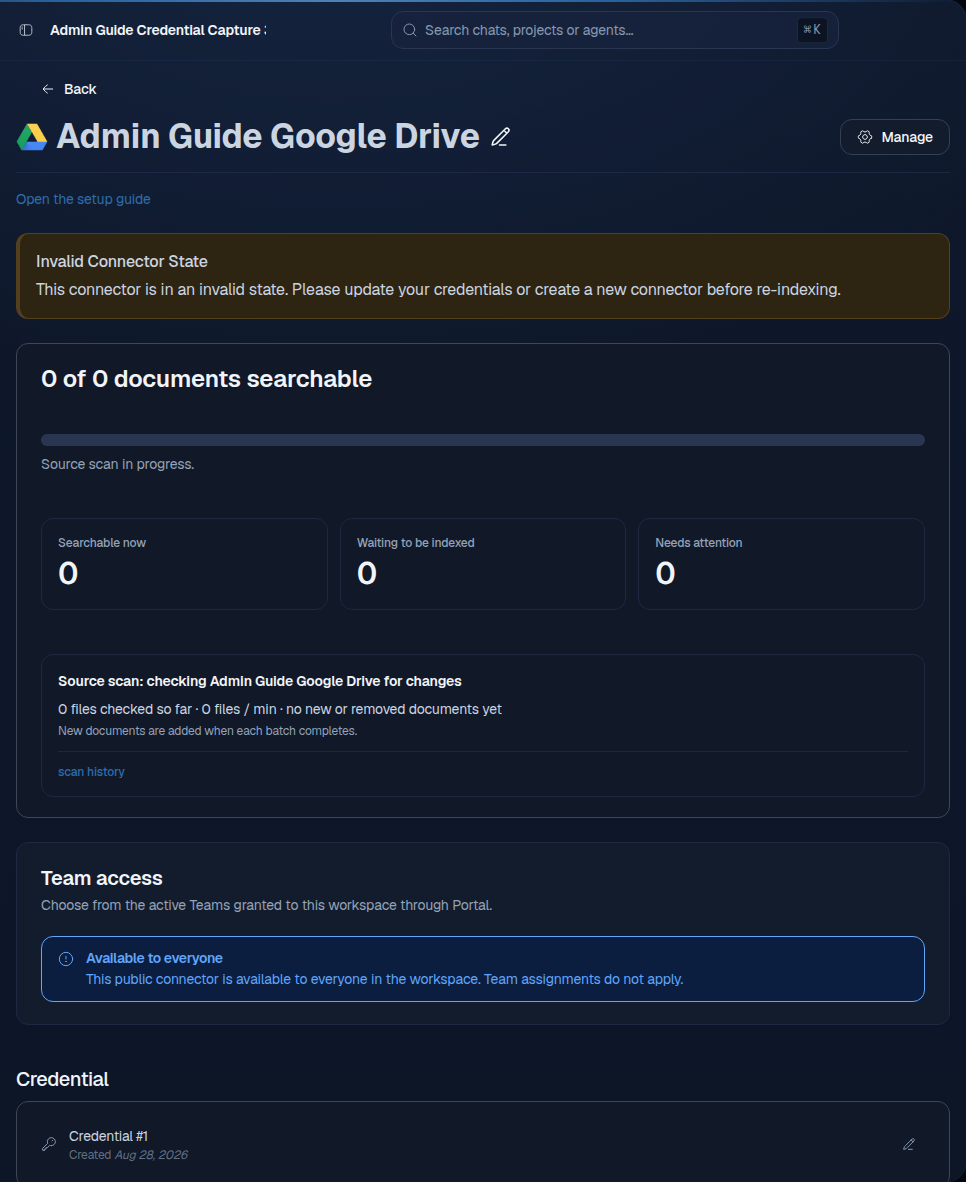Edit Credential #1 with pencil icon
Screen dimensions: 966x1182
(x=909, y=1144)
